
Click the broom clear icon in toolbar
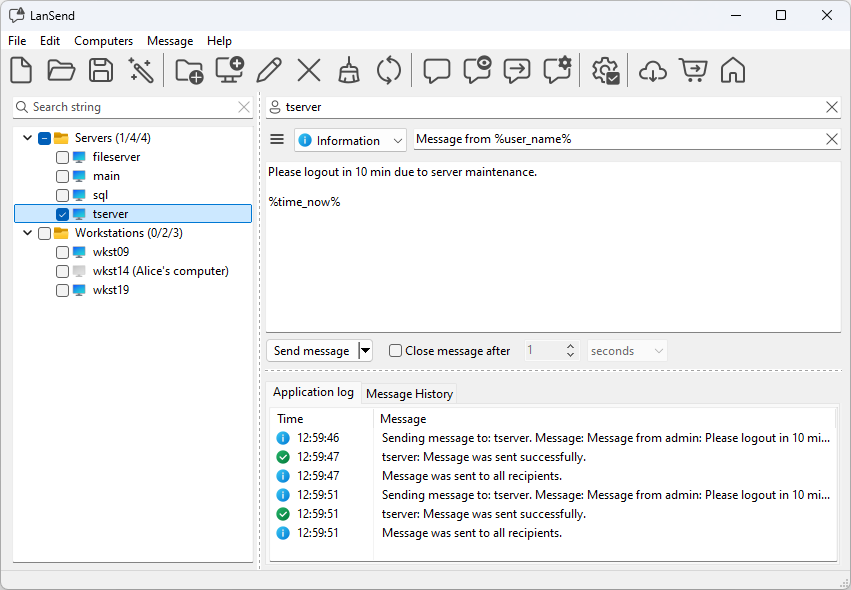coord(348,71)
